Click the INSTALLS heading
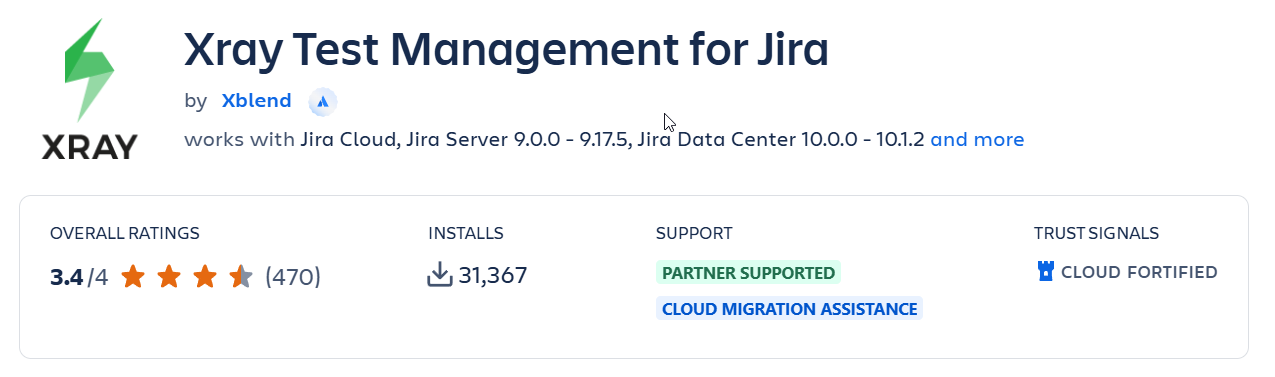1275x377 pixels. coord(466,233)
